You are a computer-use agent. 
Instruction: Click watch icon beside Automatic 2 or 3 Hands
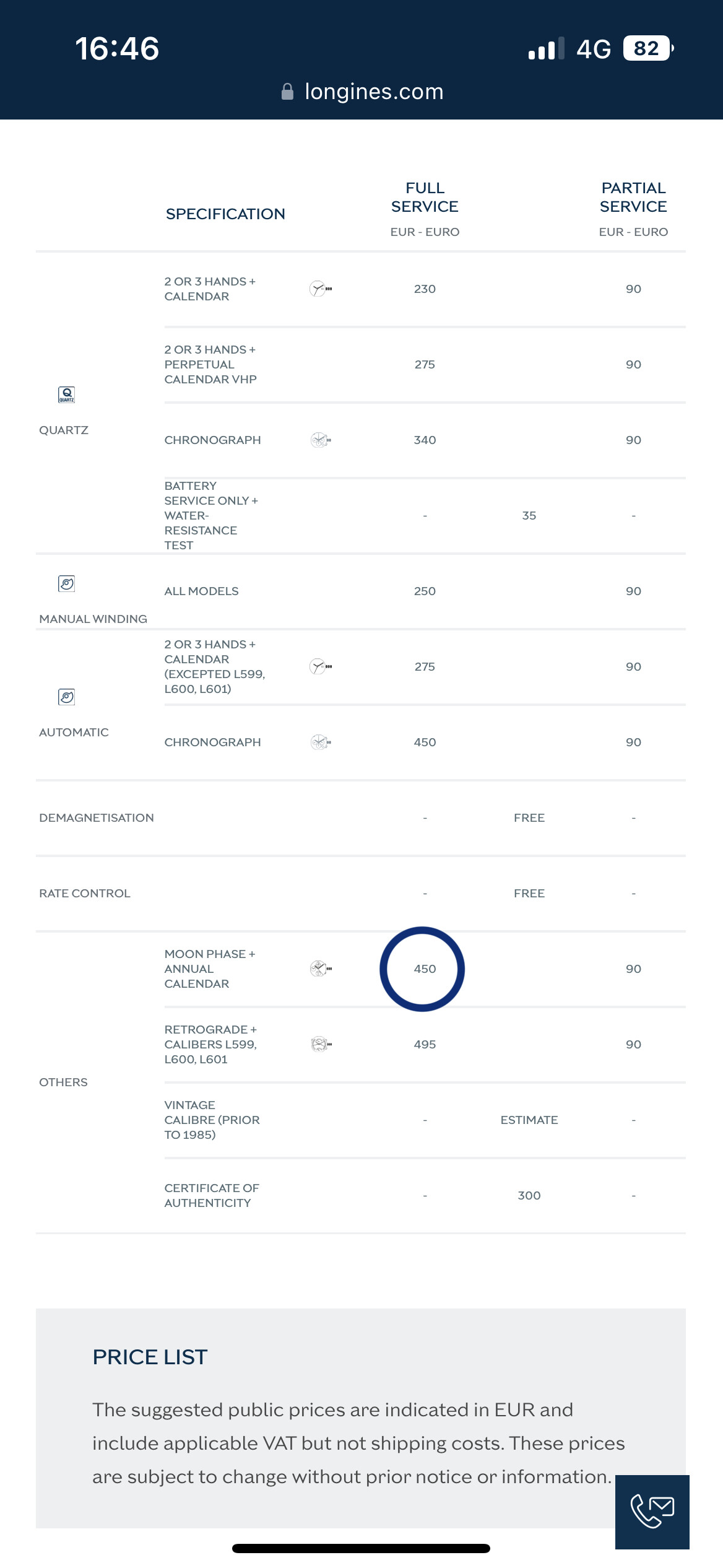point(320,666)
